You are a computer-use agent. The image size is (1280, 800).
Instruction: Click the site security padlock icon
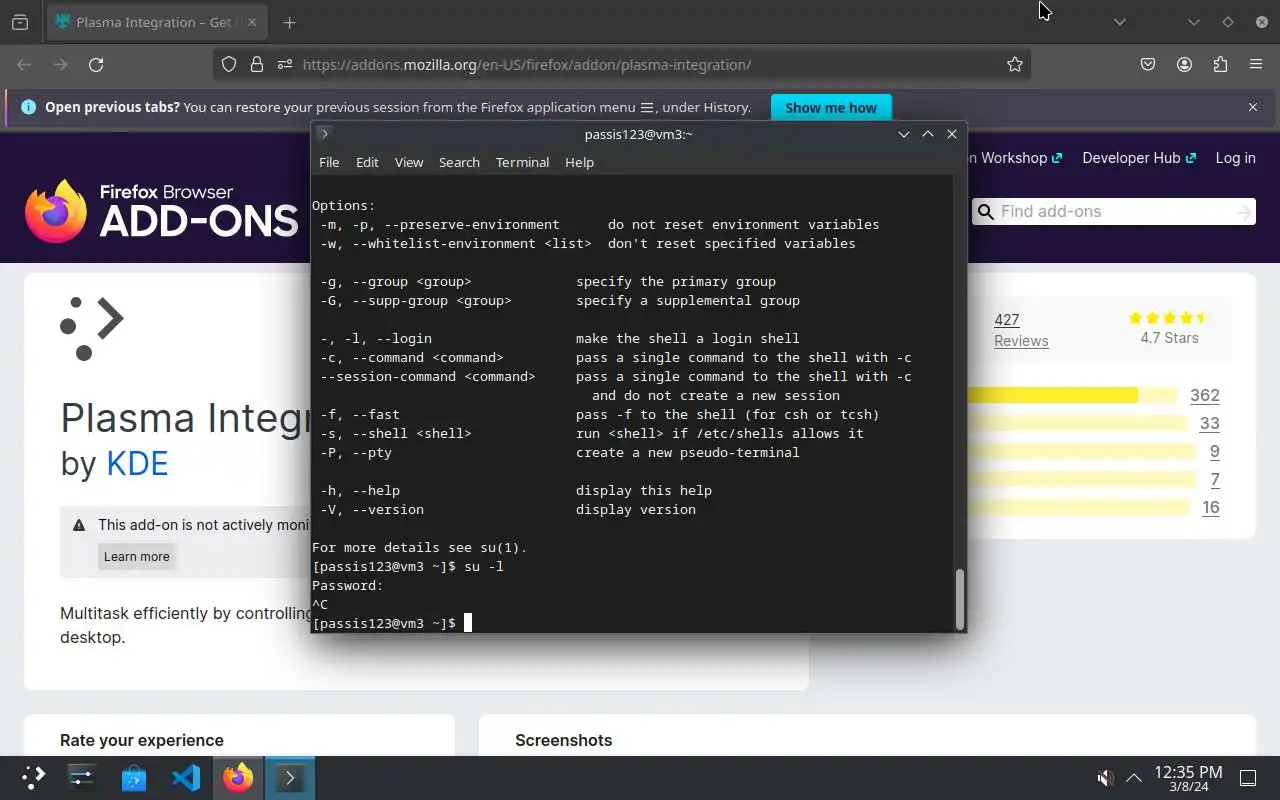(257, 64)
